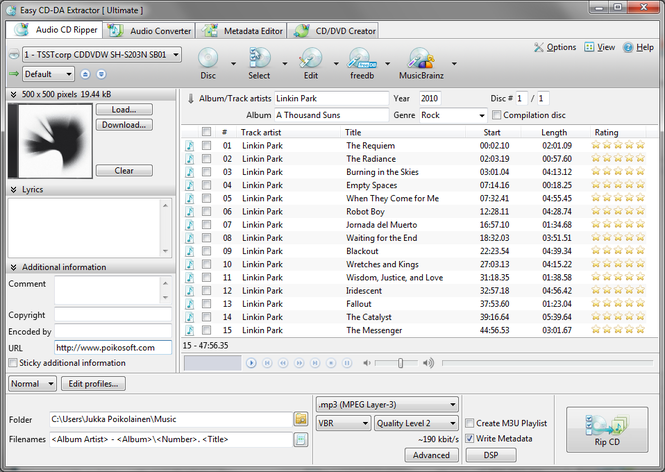Enable the Compilation disc checkbox
This screenshot has width=665, height=472.
[497, 115]
